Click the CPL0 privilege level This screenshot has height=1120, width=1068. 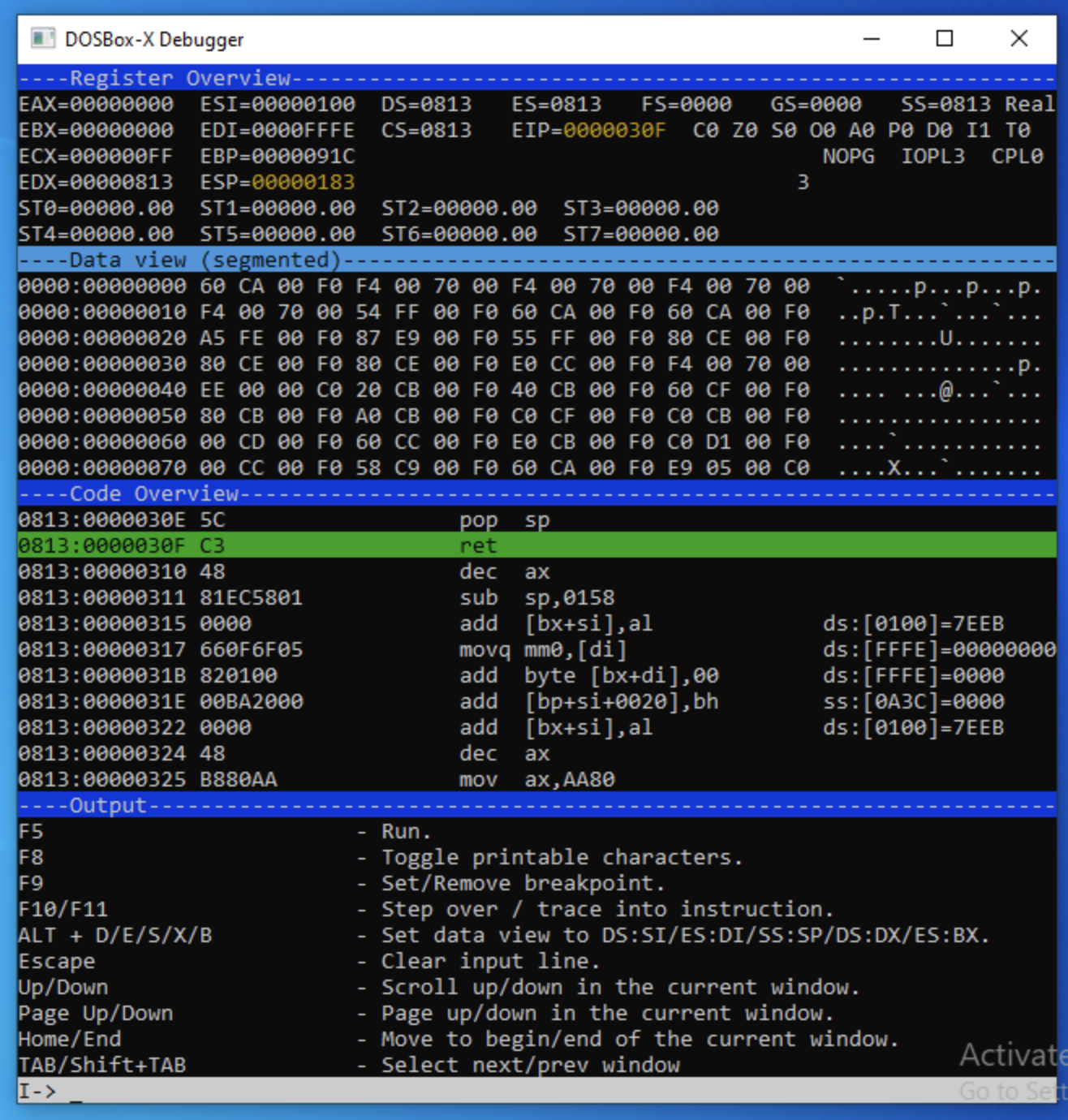tap(1017, 156)
